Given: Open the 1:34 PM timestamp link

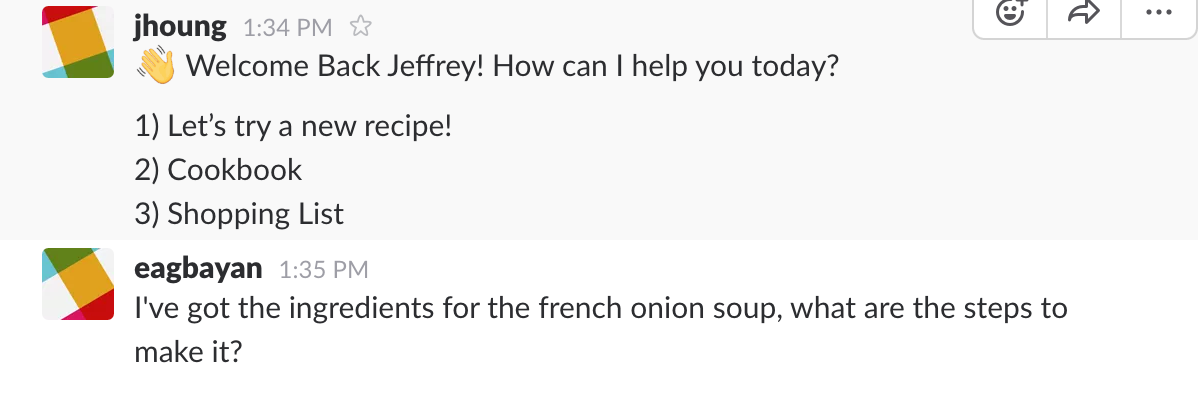Looking at the screenshot, I should pos(287,28).
